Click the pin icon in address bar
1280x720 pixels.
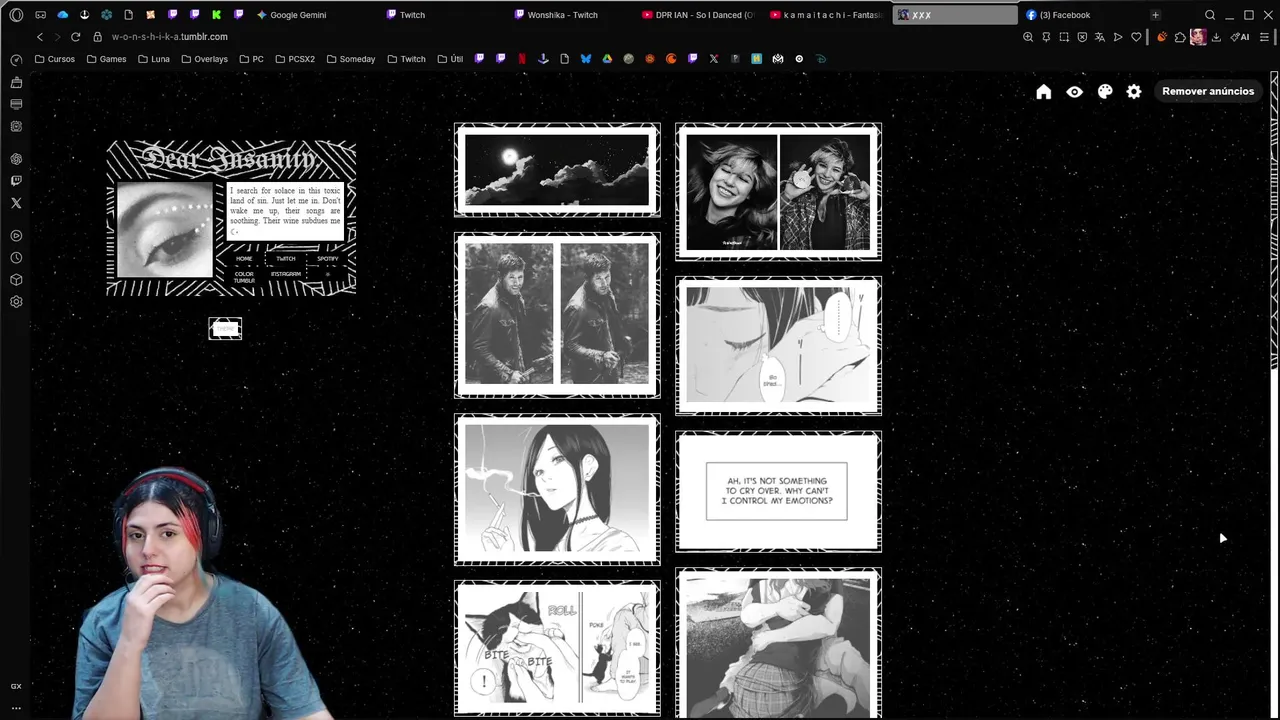(x=1046, y=37)
